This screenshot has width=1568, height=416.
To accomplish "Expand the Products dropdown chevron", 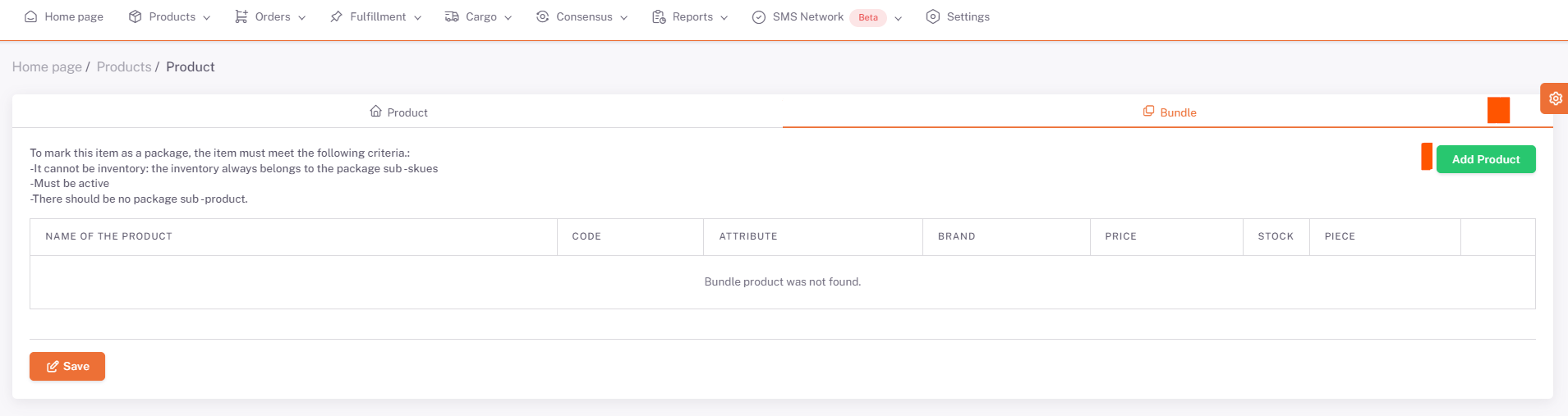I will 207,17.
